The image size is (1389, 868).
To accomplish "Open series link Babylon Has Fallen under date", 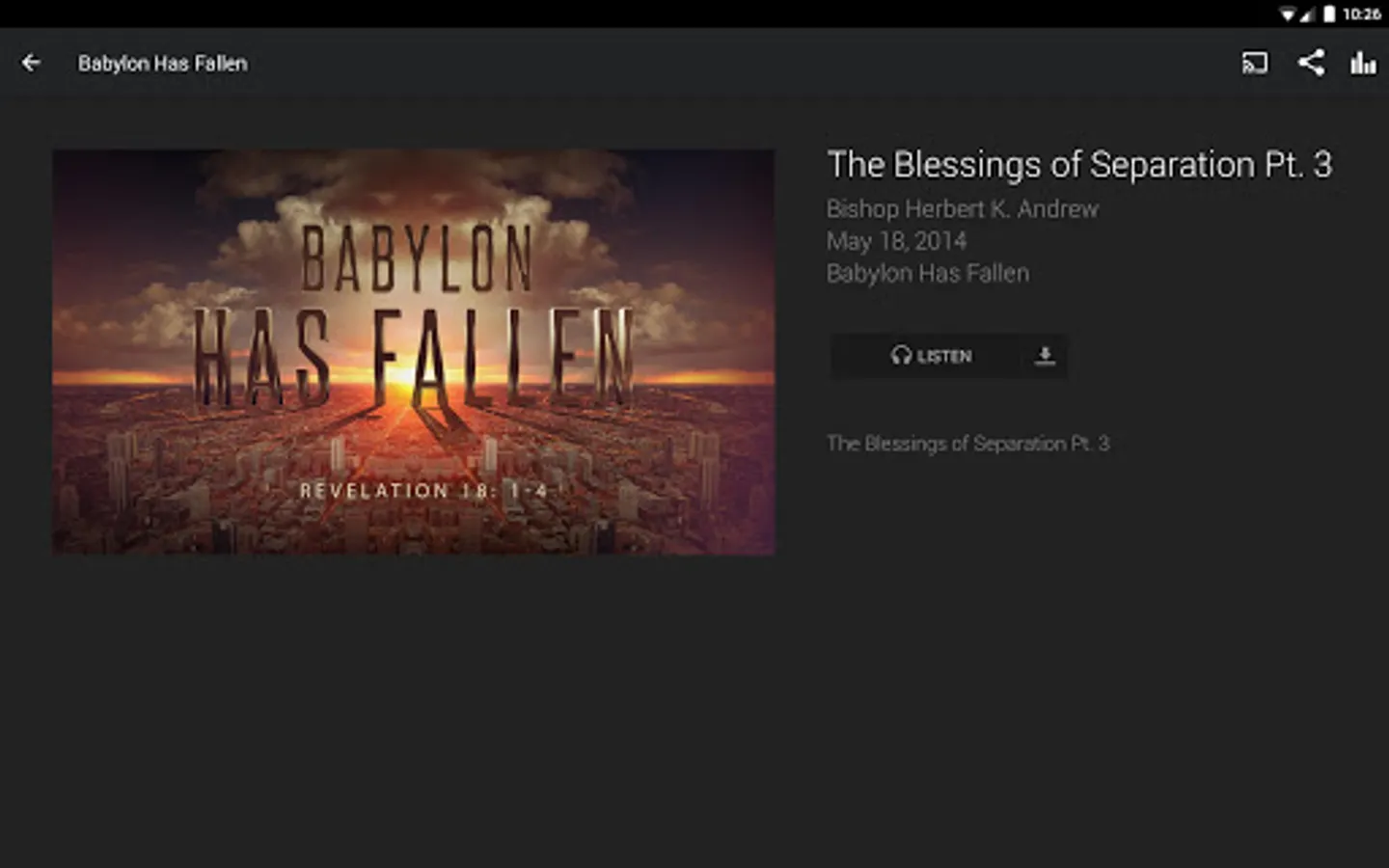I will click(x=928, y=274).
